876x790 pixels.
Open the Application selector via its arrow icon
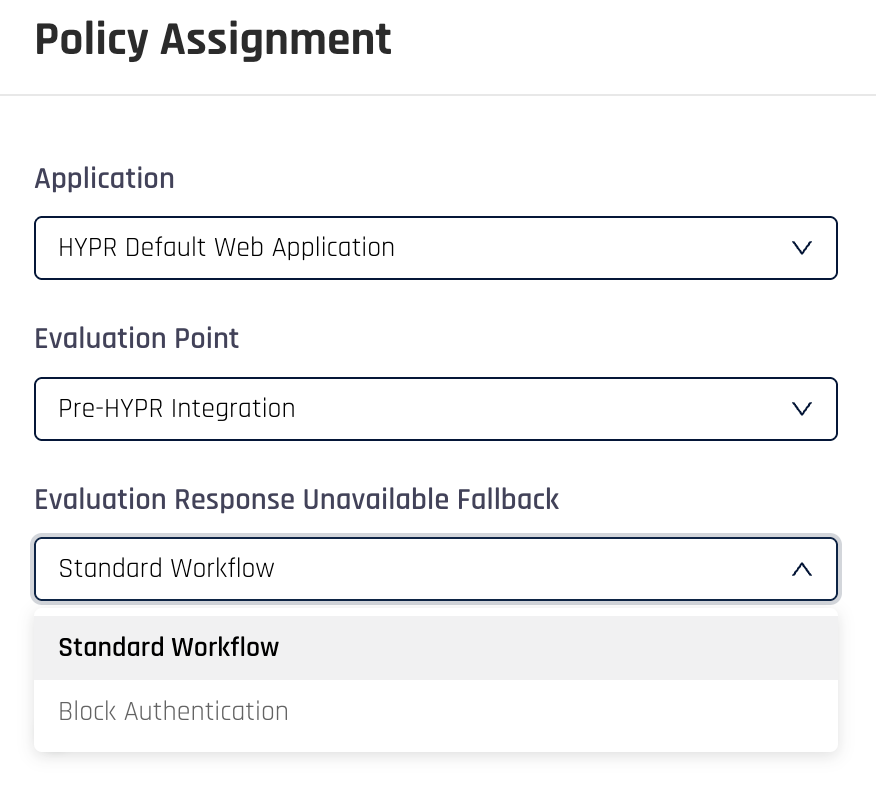801,248
